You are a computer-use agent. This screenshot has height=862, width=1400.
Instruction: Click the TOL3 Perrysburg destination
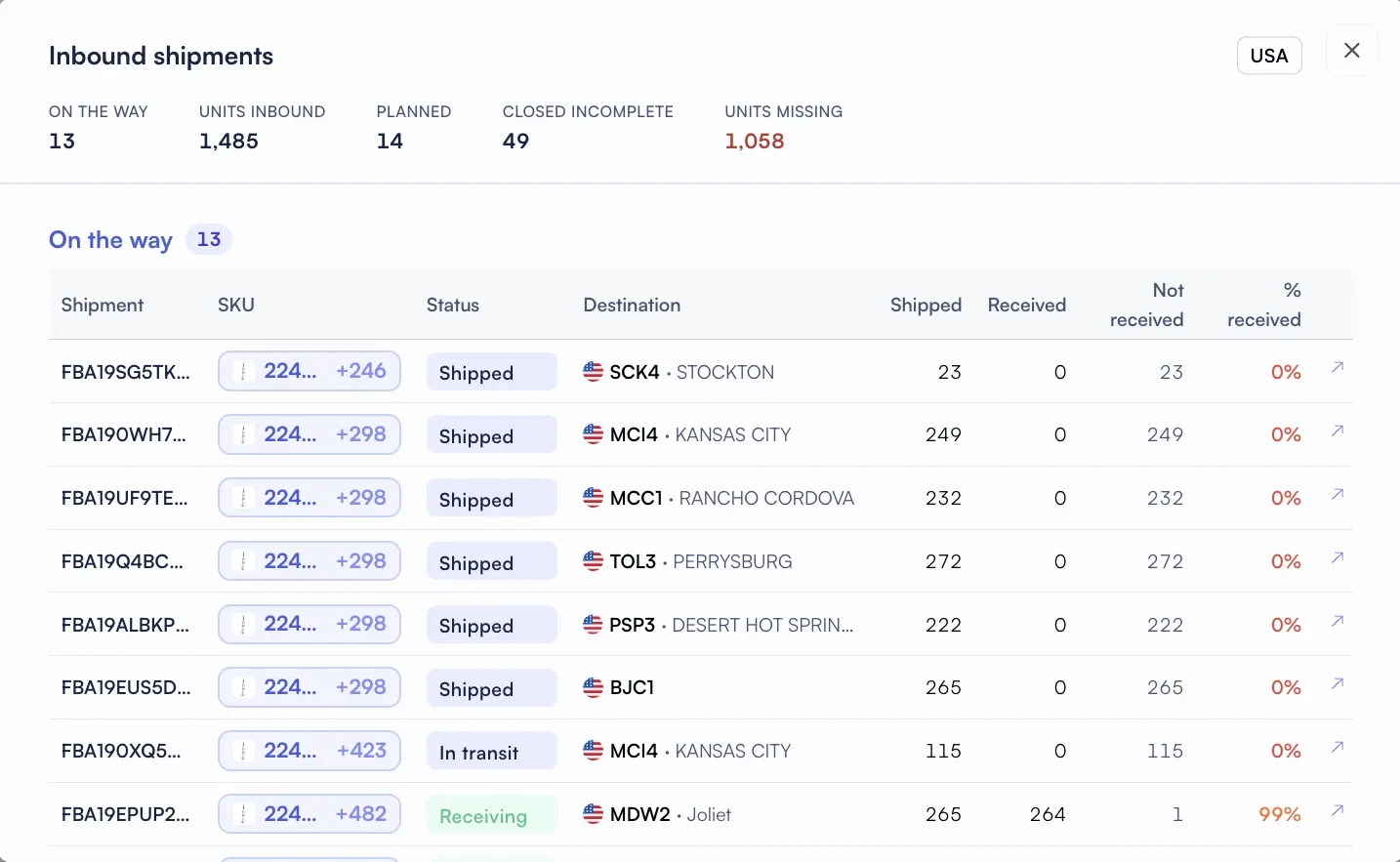(687, 561)
